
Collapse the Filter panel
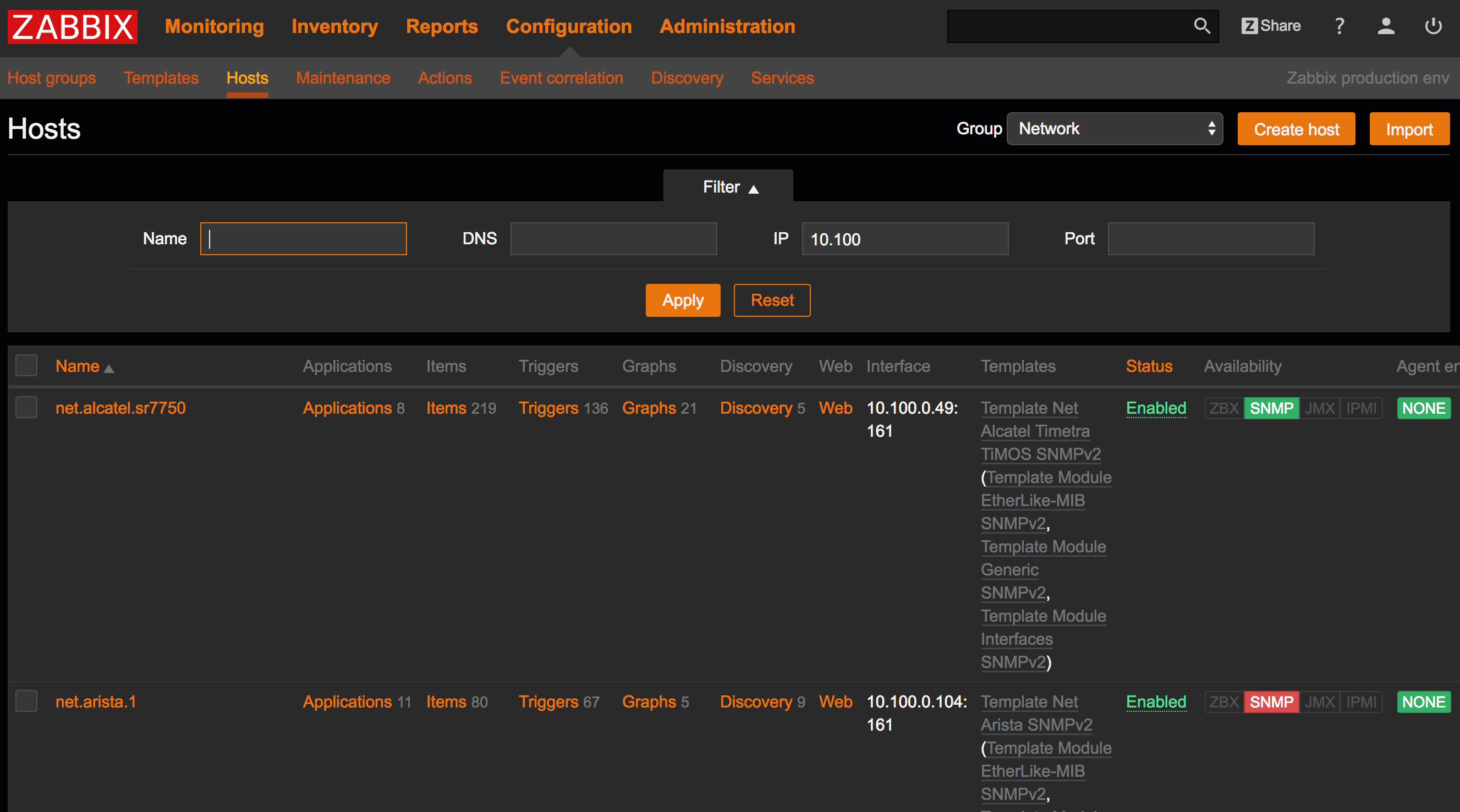(729, 187)
